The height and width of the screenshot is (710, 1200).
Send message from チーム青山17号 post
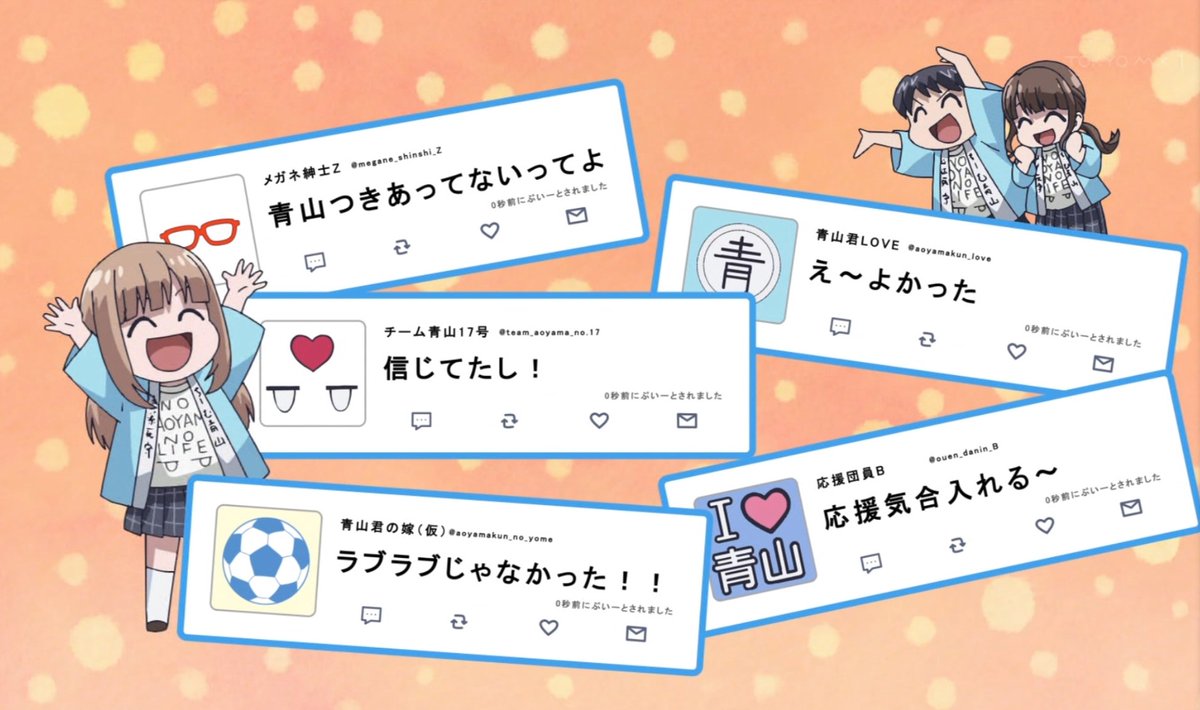686,420
